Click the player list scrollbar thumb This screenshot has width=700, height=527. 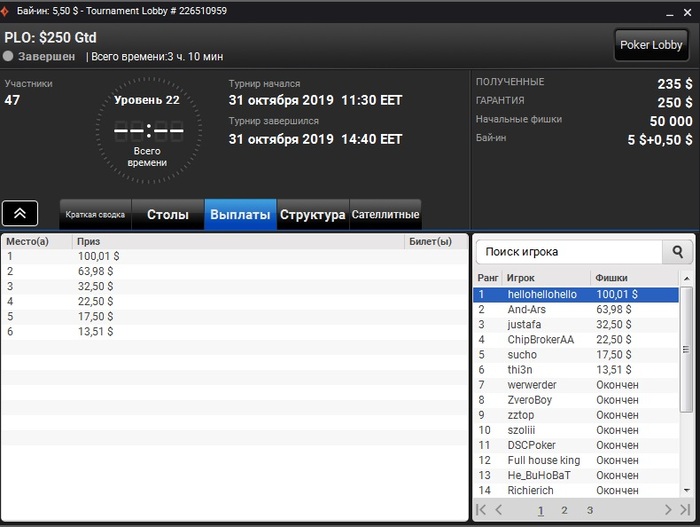coord(686,350)
